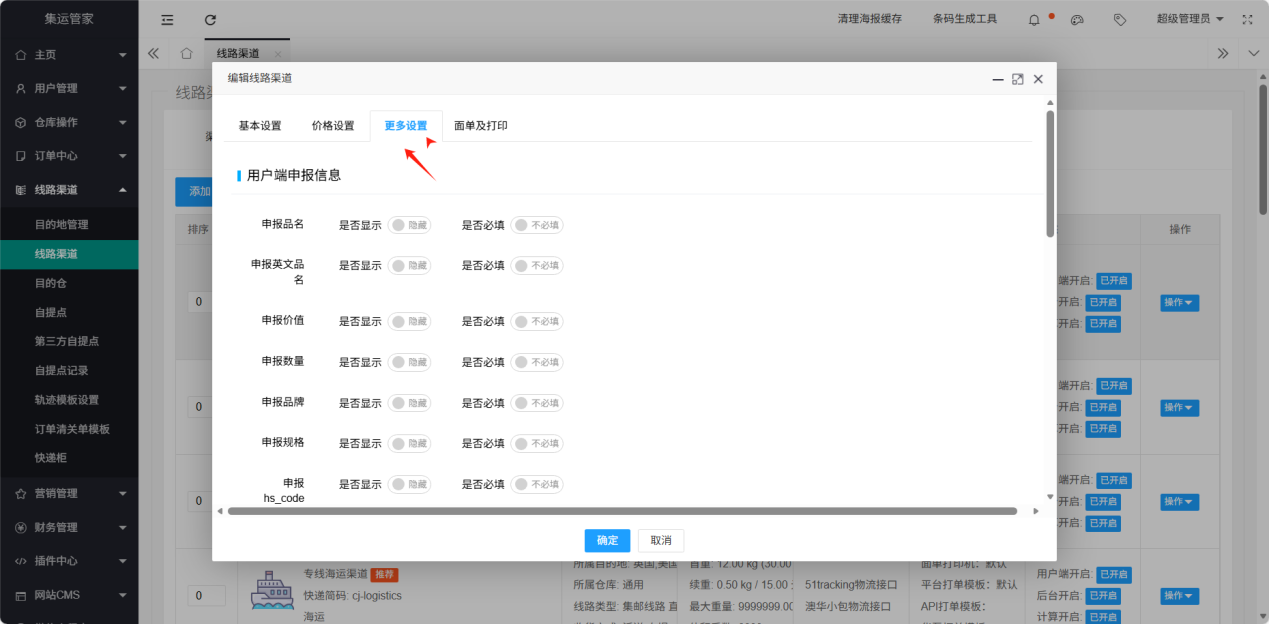This screenshot has height=624, width=1269.
Task: Toggle 申报品名 是否必填 switch
Action: pos(537,225)
